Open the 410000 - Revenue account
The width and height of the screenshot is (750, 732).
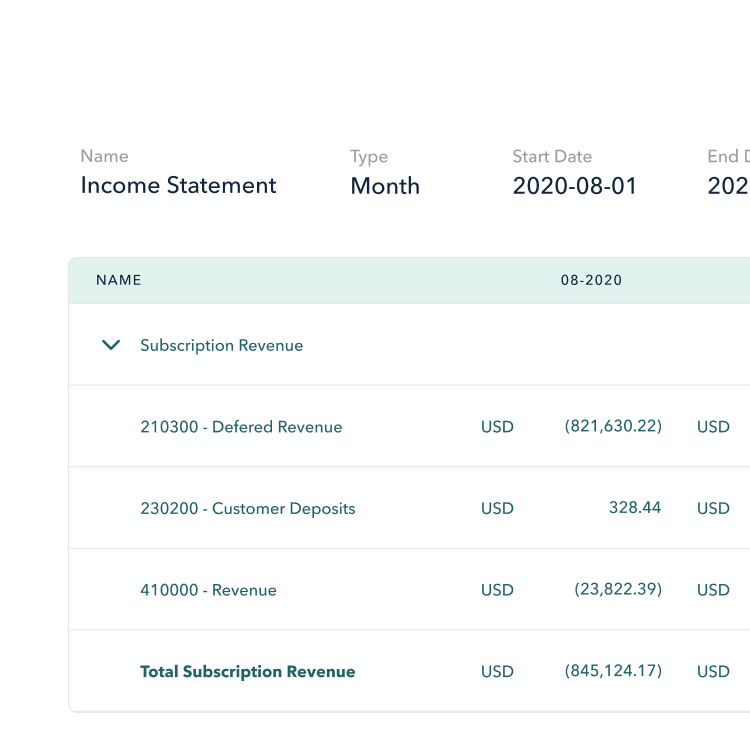tap(208, 590)
